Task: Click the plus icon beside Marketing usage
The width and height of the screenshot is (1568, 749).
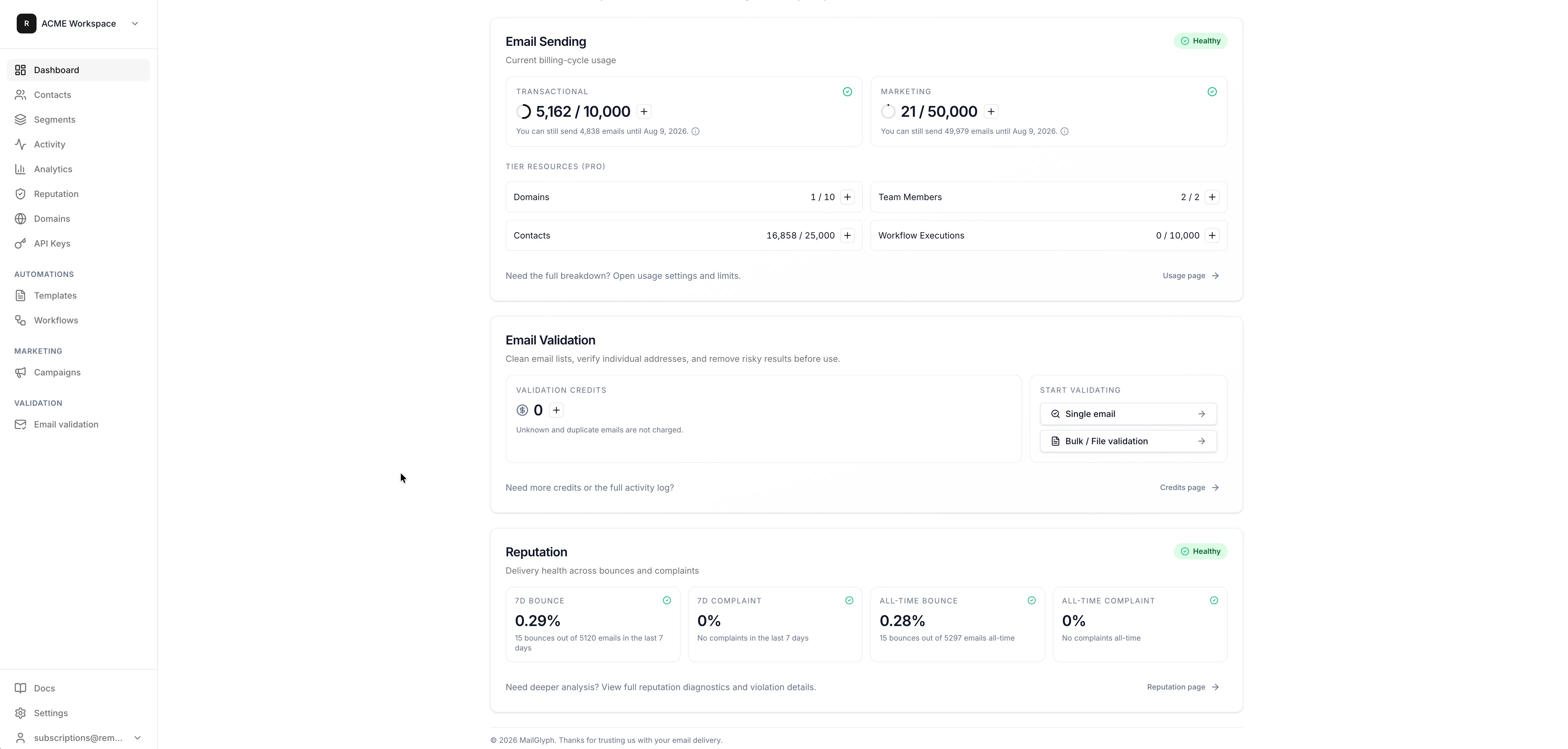Action: click(x=991, y=112)
